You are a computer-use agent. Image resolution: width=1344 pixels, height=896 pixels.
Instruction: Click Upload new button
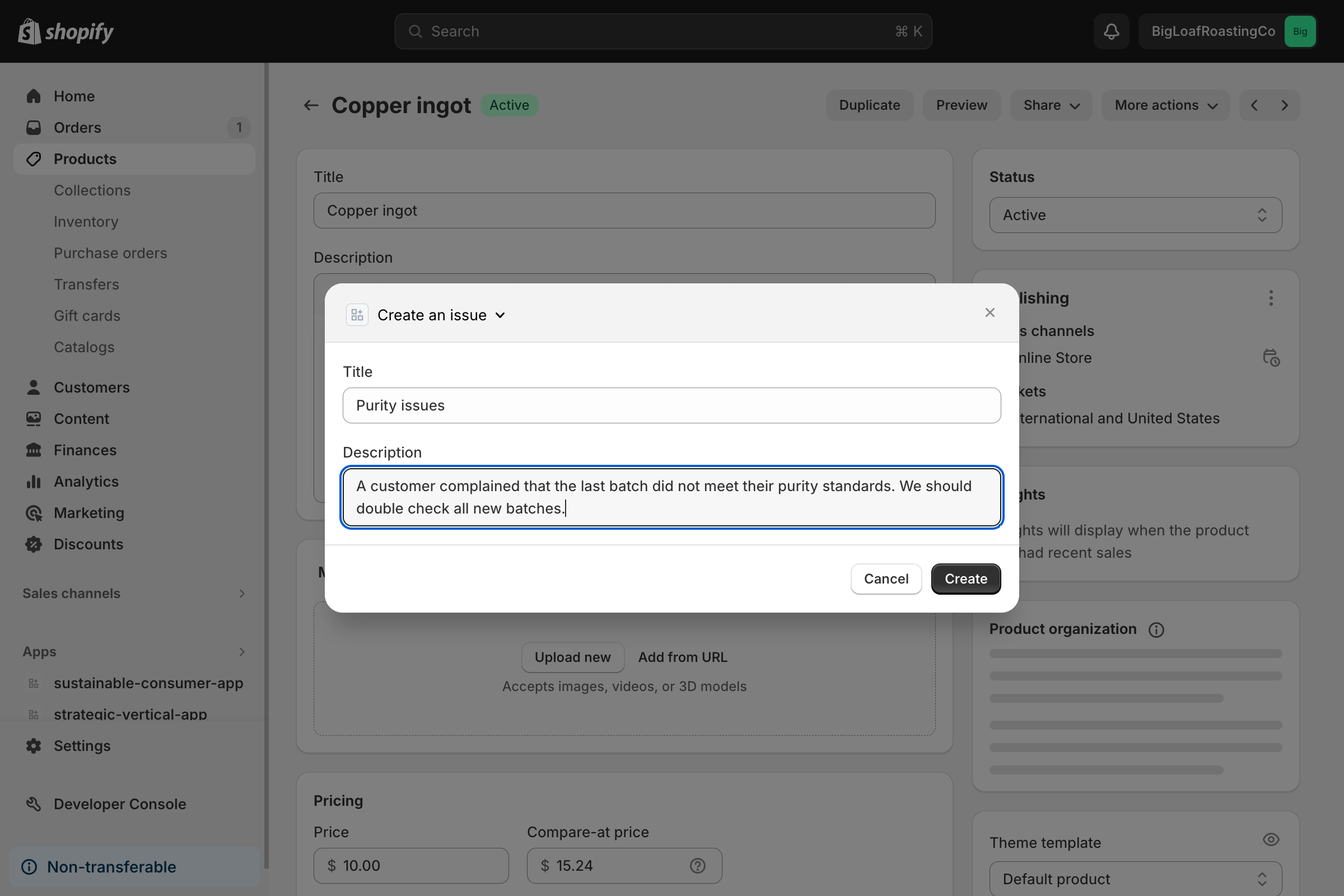(x=572, y=657)
